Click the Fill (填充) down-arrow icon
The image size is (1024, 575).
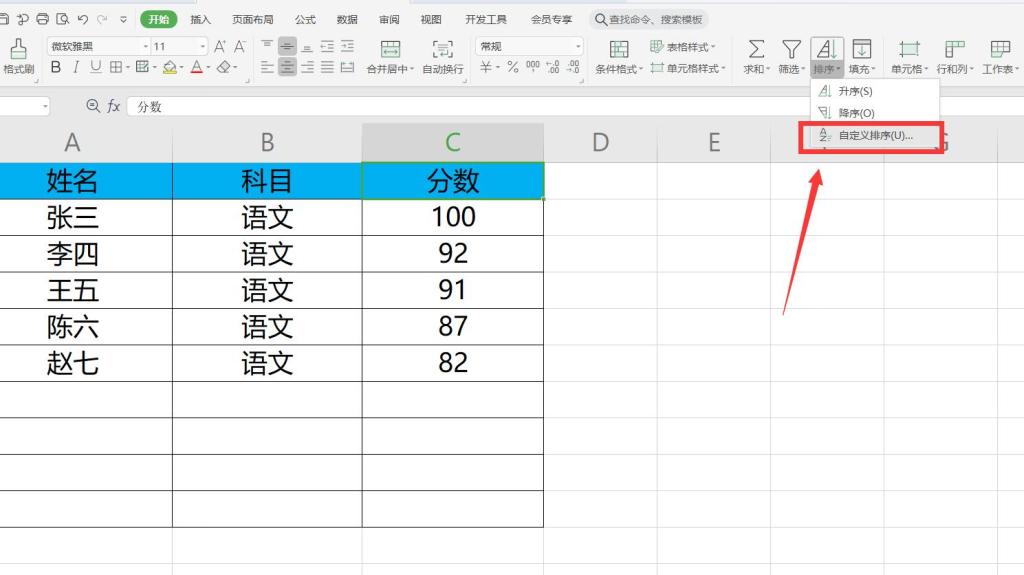pos(861,49)
